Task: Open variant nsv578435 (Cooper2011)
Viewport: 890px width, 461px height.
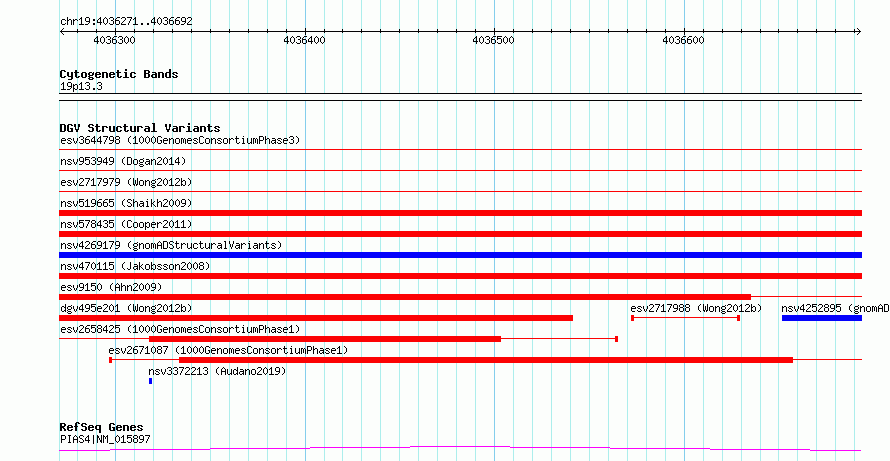Action: pyautogui.click(x=126, y=224)
